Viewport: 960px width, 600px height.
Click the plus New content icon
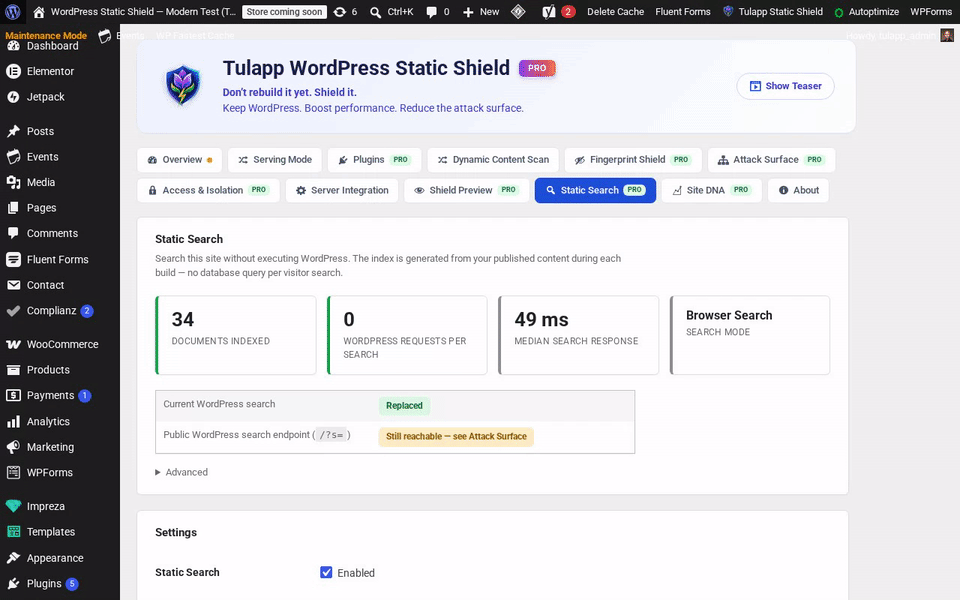[x=468, y=12]
